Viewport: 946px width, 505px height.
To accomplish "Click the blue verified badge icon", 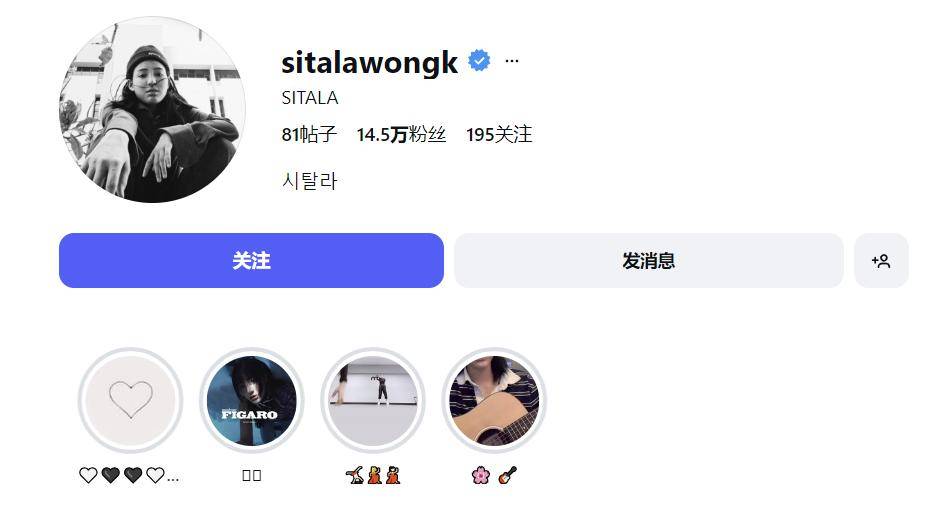I will coord(479,61).
